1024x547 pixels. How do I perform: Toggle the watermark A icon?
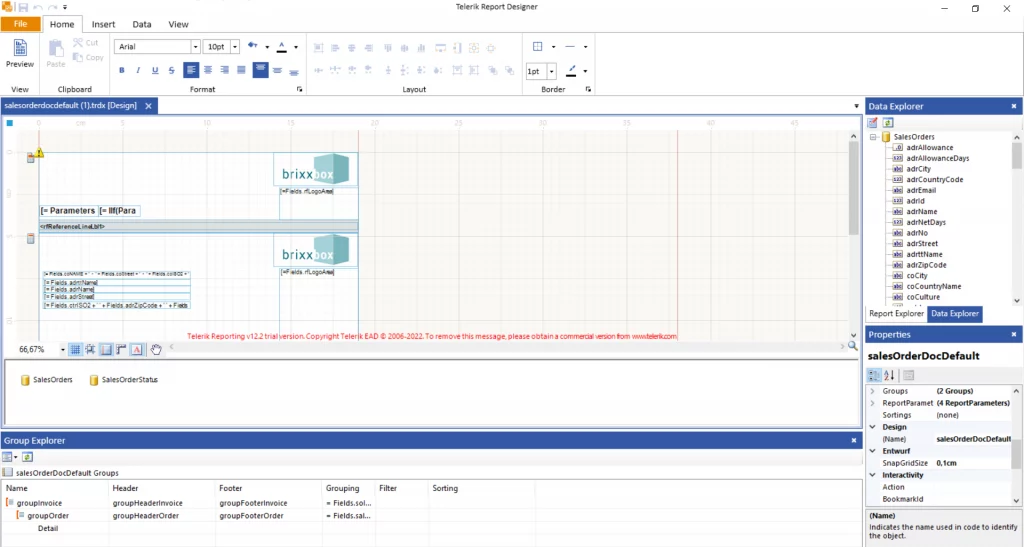click(136, 350)
